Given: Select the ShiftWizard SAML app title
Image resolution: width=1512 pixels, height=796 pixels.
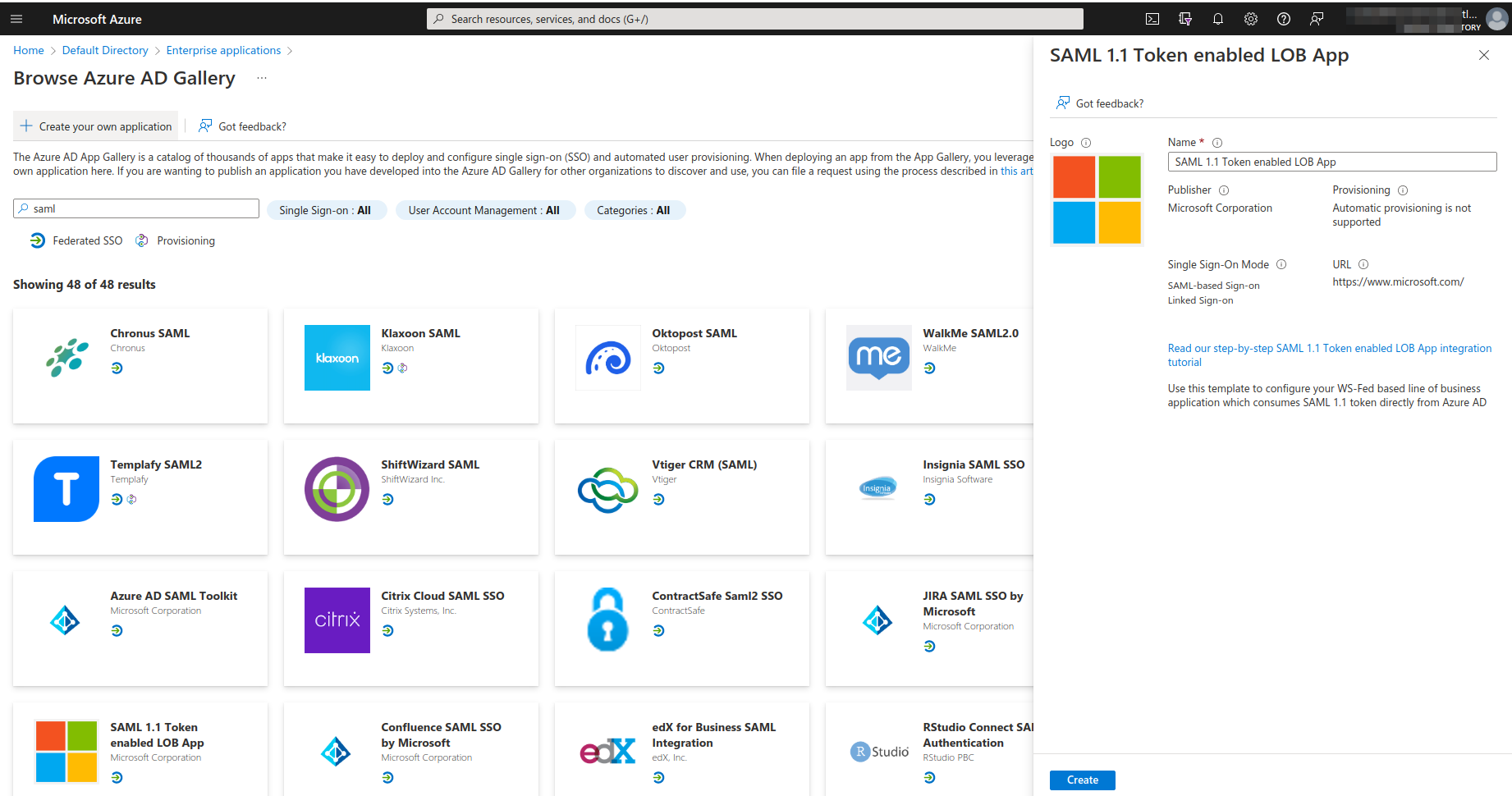Looking at the screenshot, I should 430,464.
